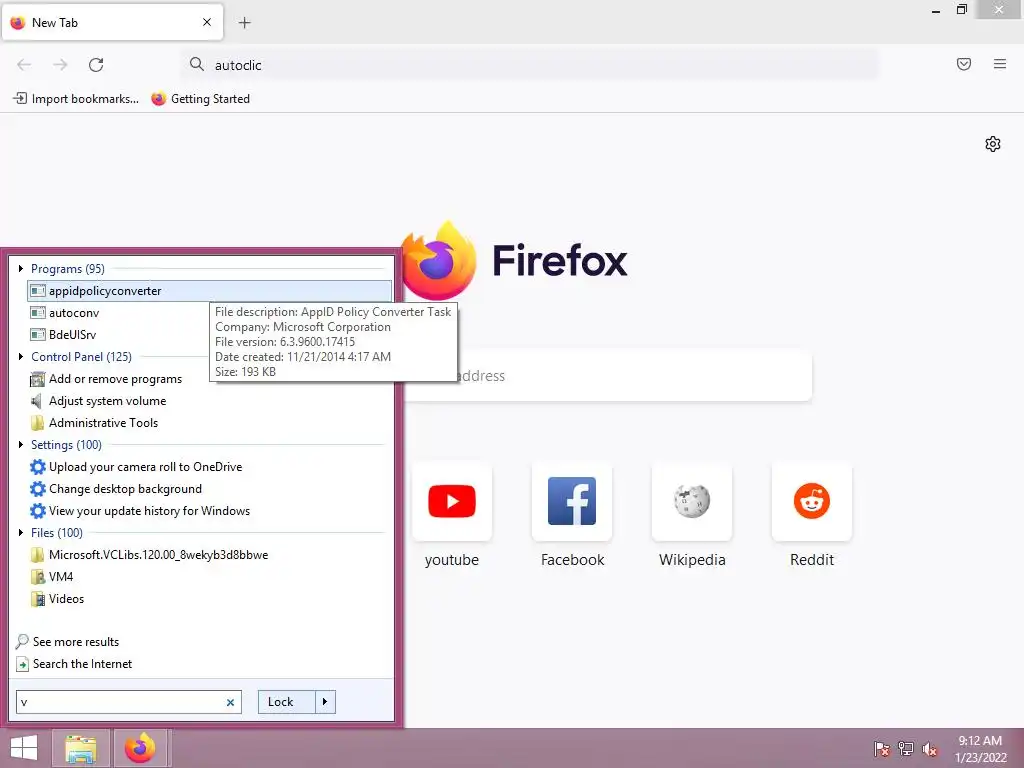The image size is (1024, 768).
Task: Click See more results
Action: [67, 642]
